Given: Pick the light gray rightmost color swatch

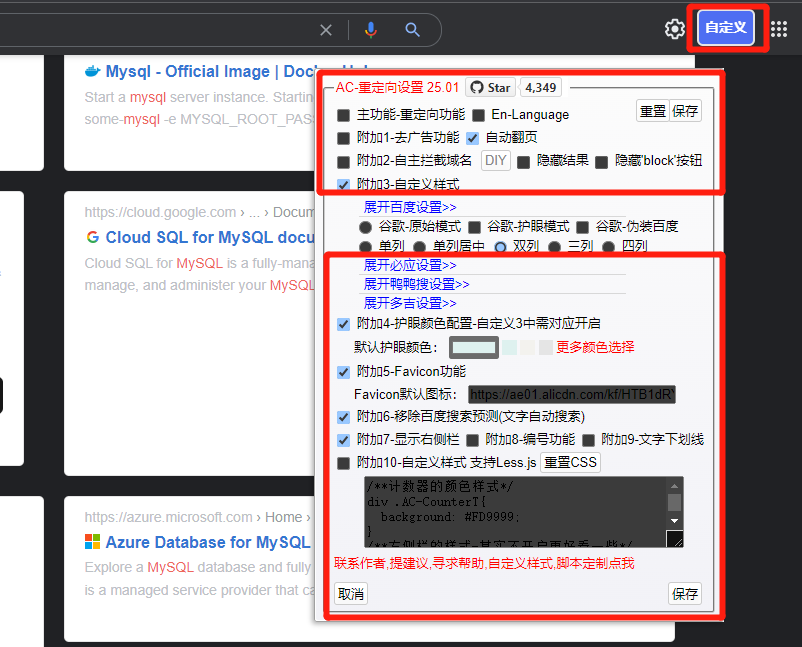Looking at the screenshot, I should (x=546, y=347).
